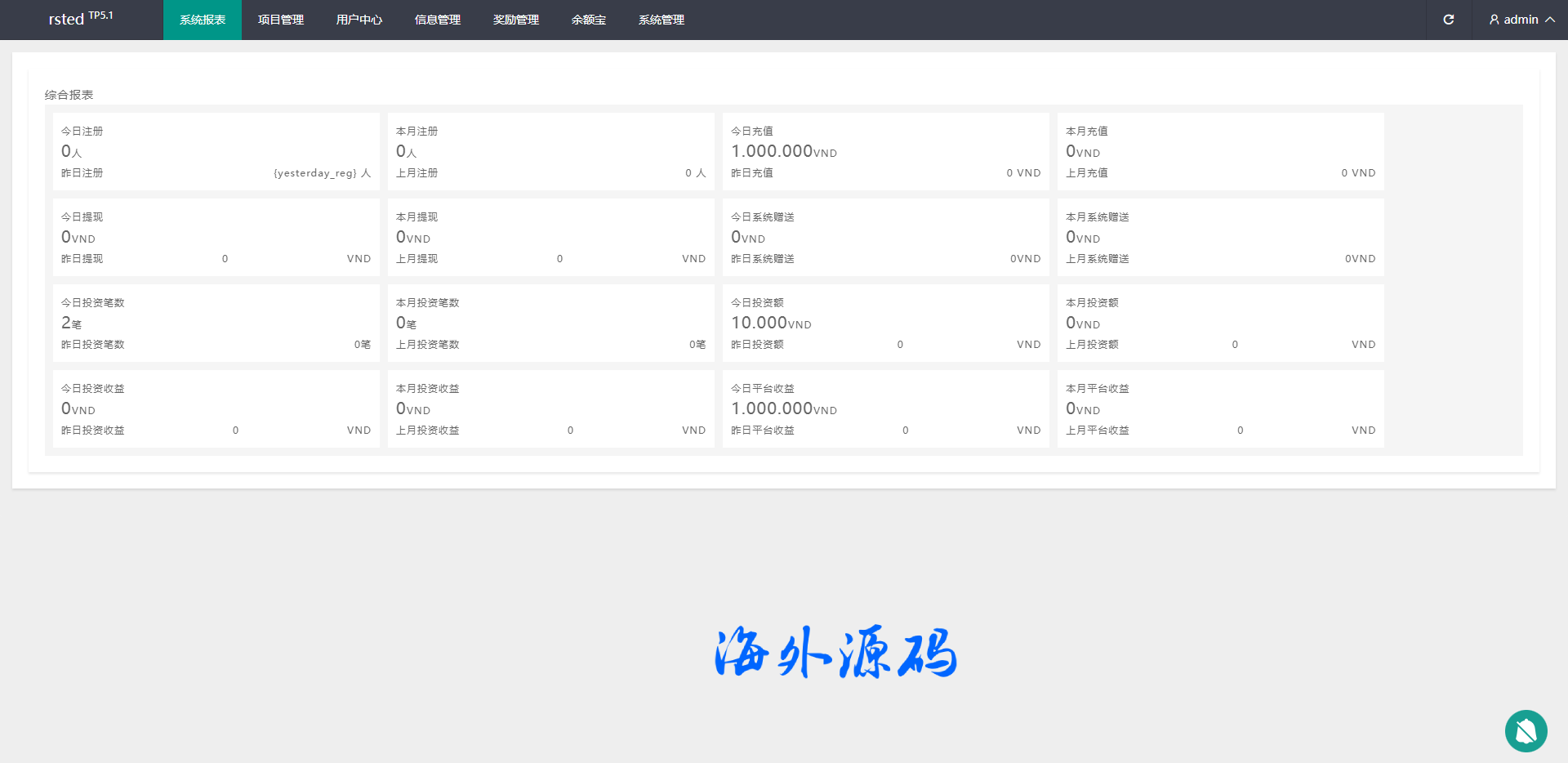Select the 余额宝 menu item

click(589, 20)
